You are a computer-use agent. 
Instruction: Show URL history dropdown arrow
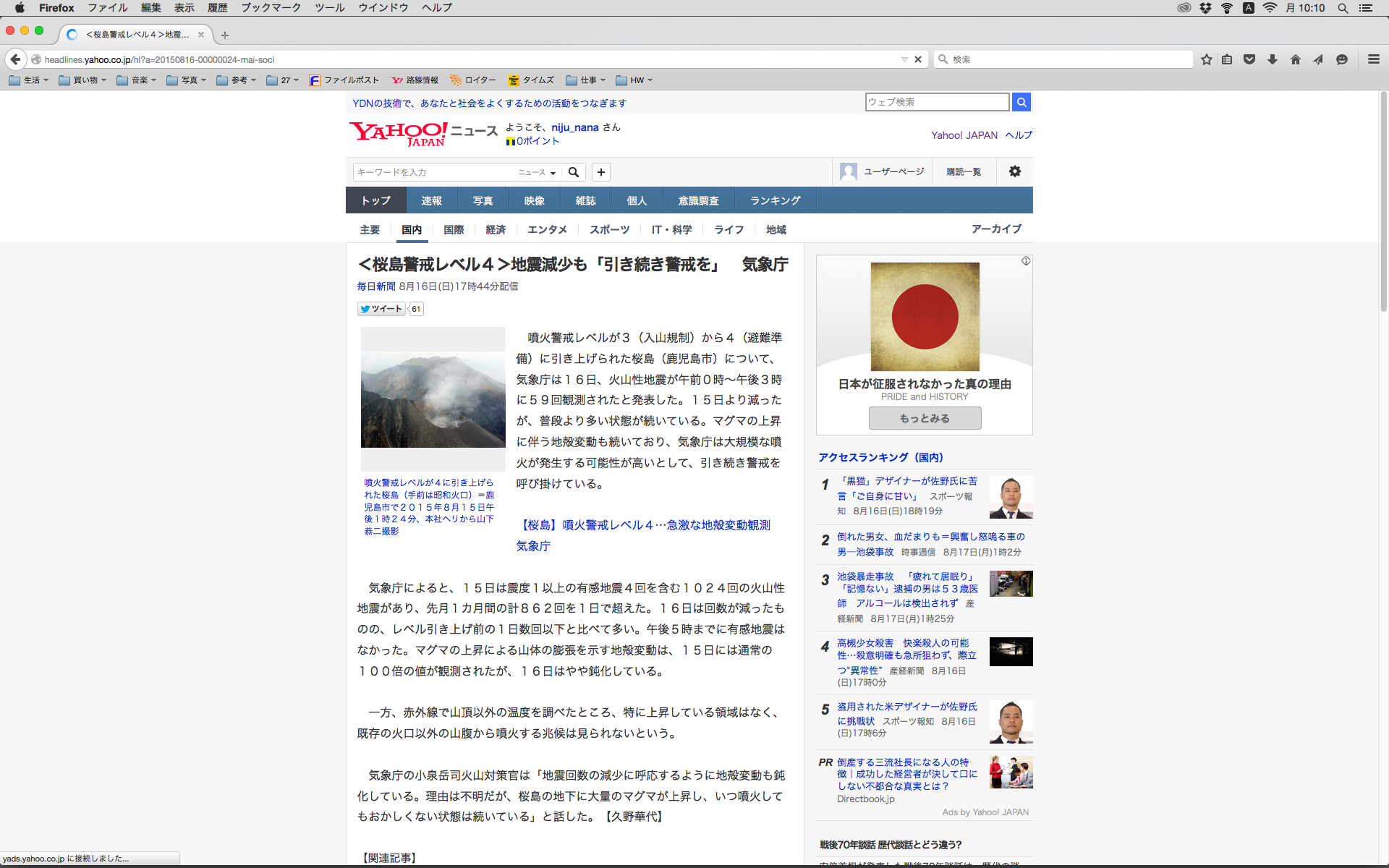(904, 59)
